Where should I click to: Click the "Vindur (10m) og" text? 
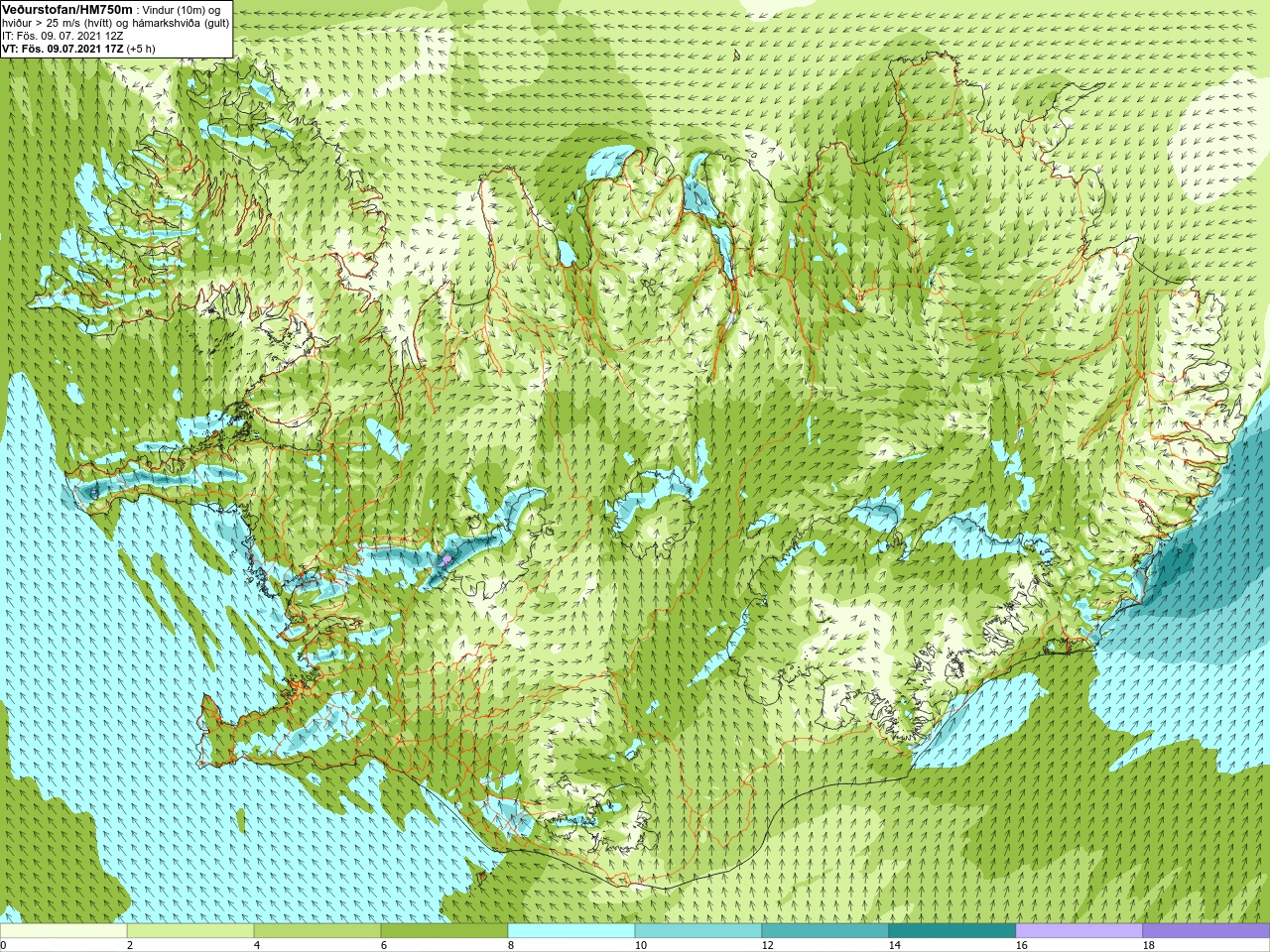pyautogui.click(x=183, y=10)
